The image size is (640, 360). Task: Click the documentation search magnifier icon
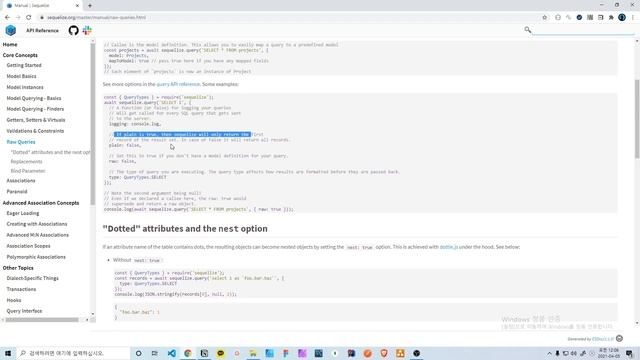[x=528, y=29]
